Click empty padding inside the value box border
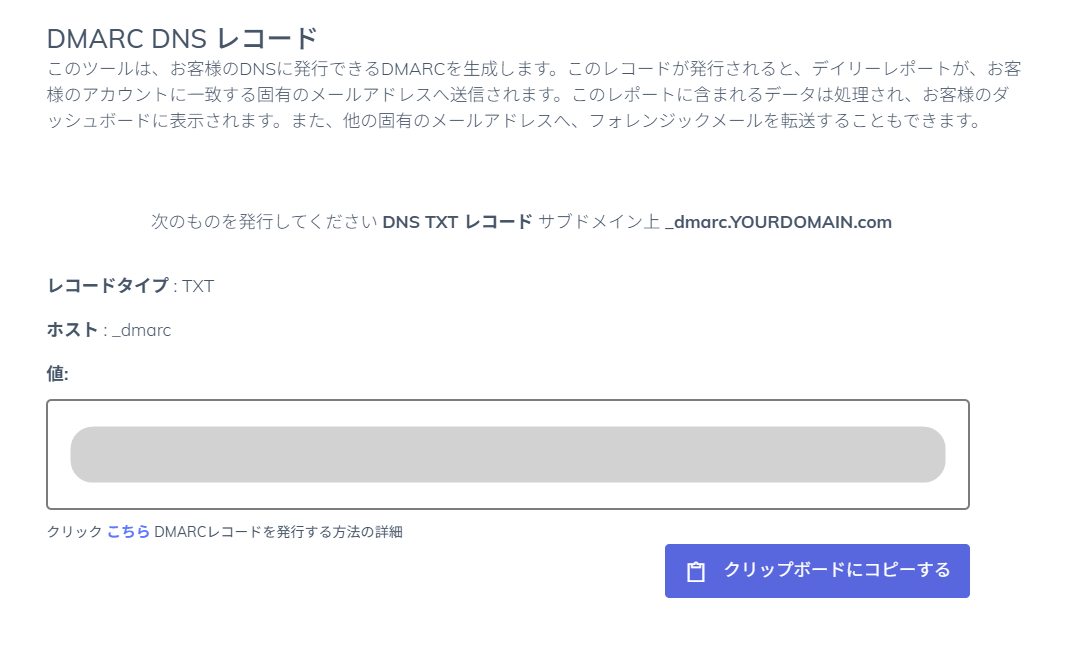The image size is (1071, 645). [x=507, y=495]
